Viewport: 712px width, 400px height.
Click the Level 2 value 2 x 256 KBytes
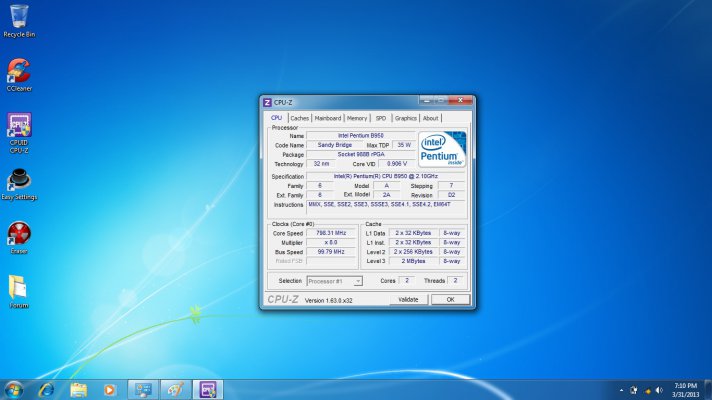coord(413,252)
